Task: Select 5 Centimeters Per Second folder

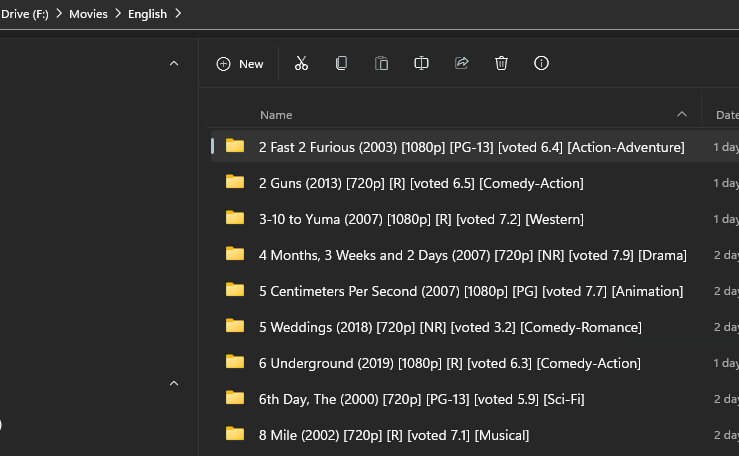Action: tap(470, 291)
